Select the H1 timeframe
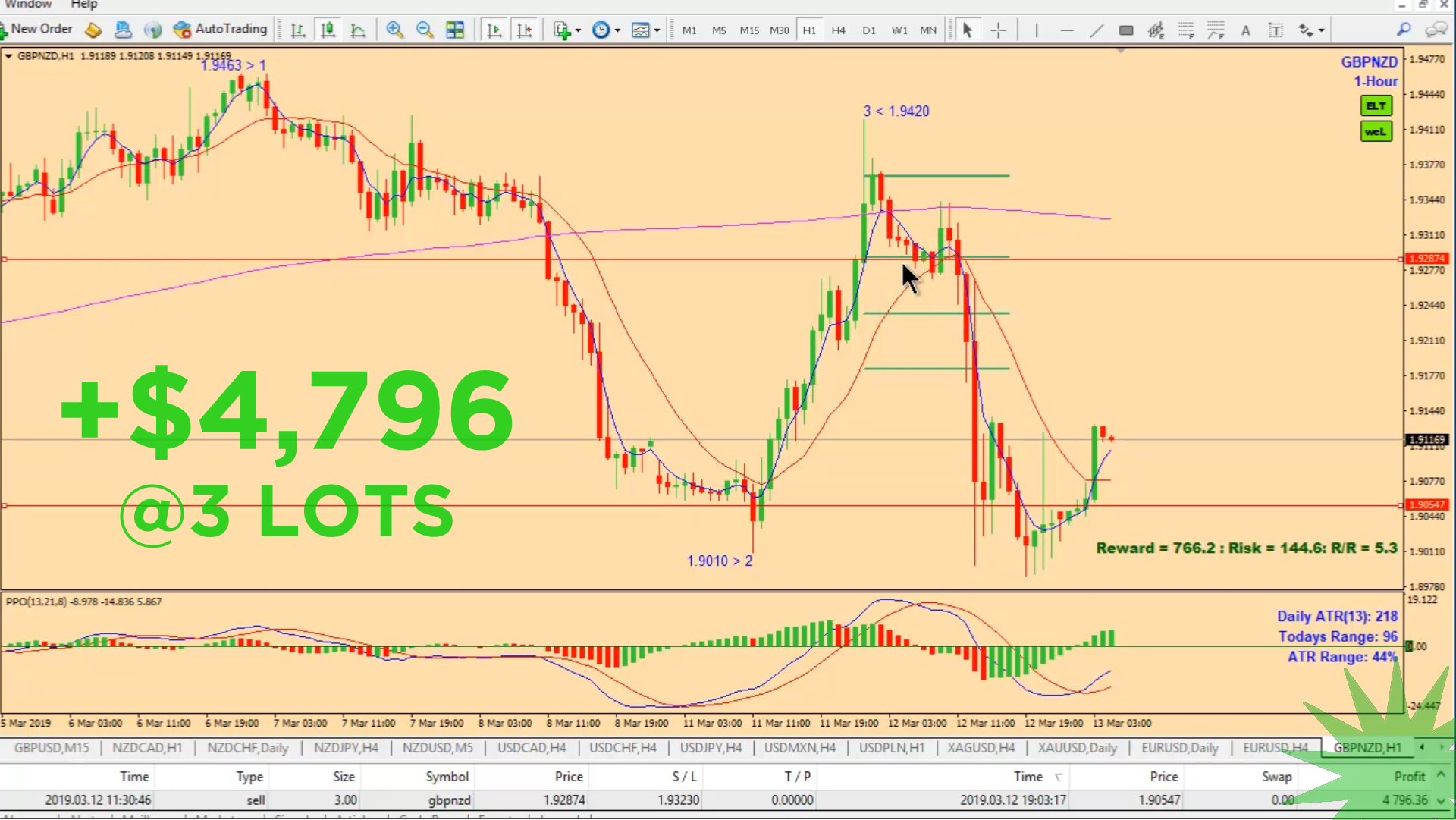 tap(809, 30)
